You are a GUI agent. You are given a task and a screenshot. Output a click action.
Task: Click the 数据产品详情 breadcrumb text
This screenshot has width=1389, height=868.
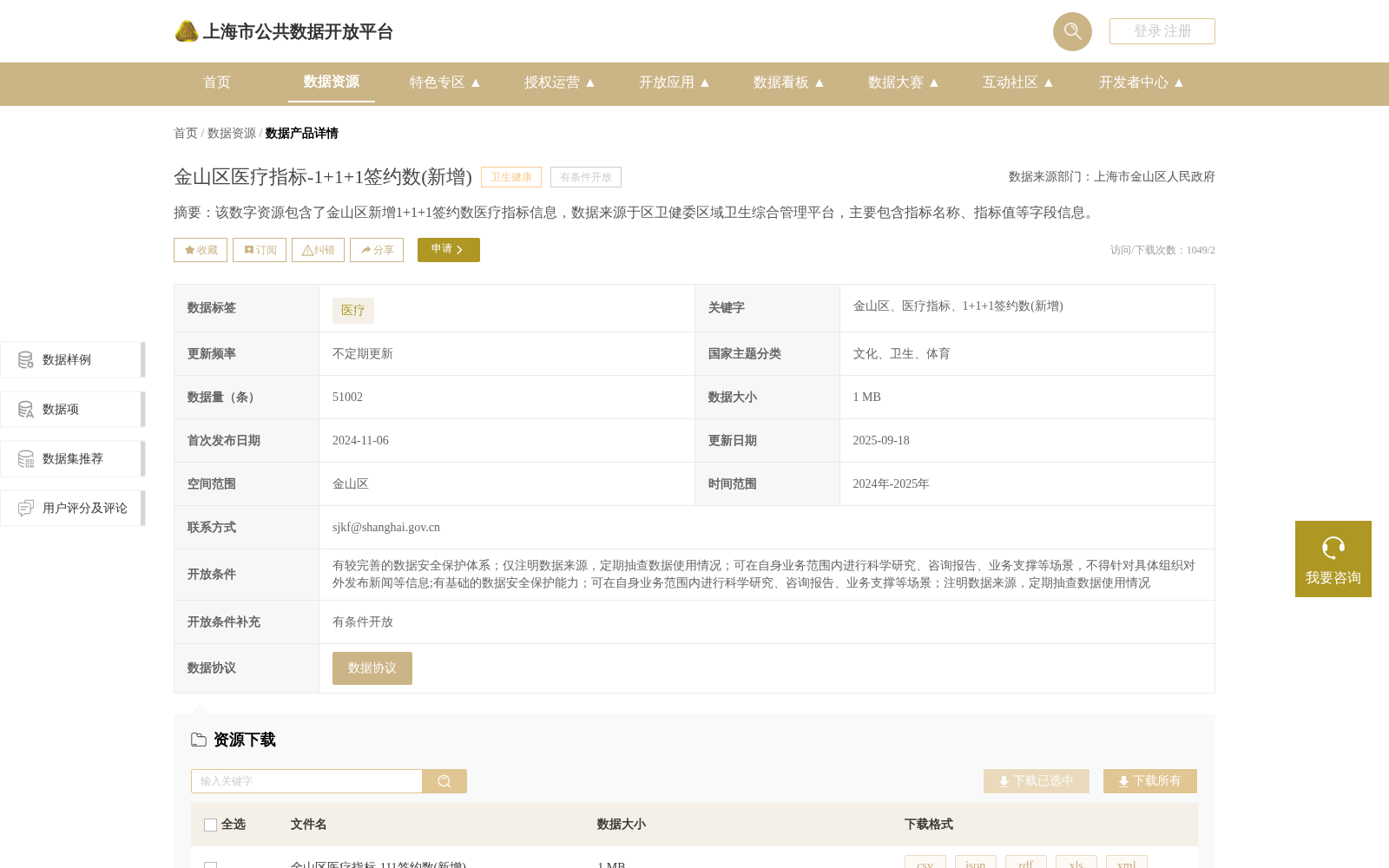301,133
